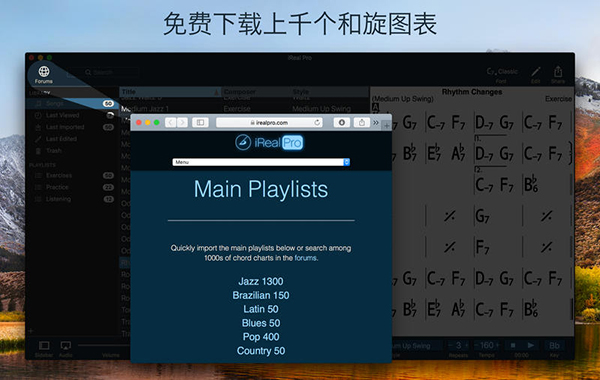Open the Classic font selector
The width and height of the screenshot is (600, 380).
(502, 72)
